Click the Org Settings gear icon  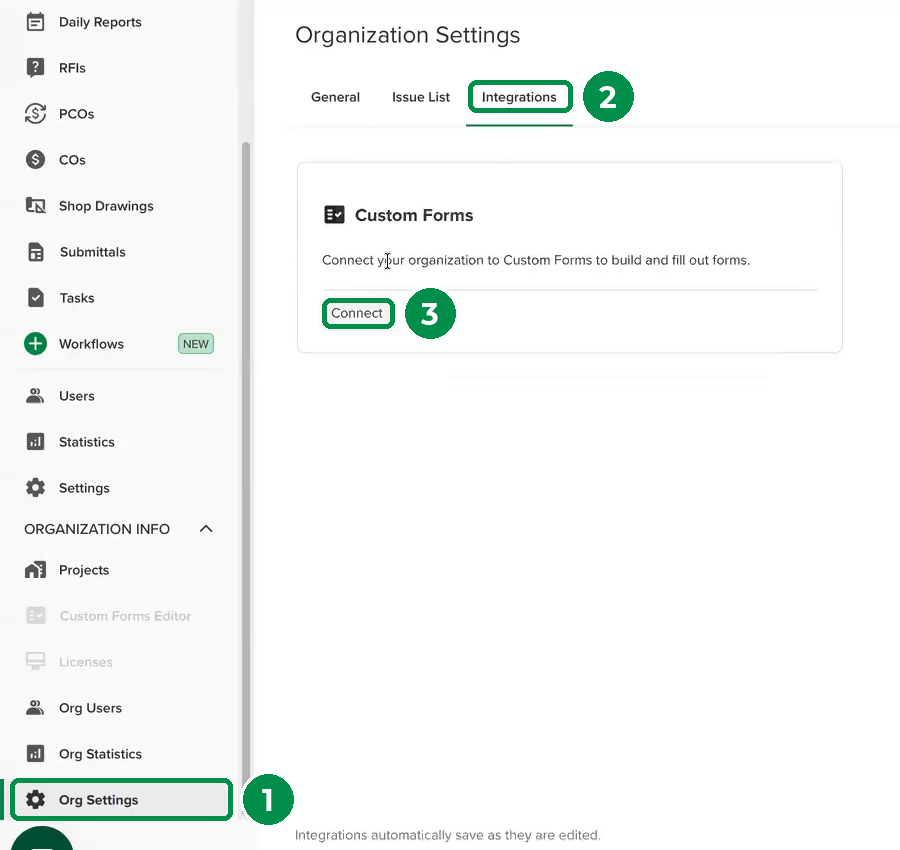coord(35,799)
